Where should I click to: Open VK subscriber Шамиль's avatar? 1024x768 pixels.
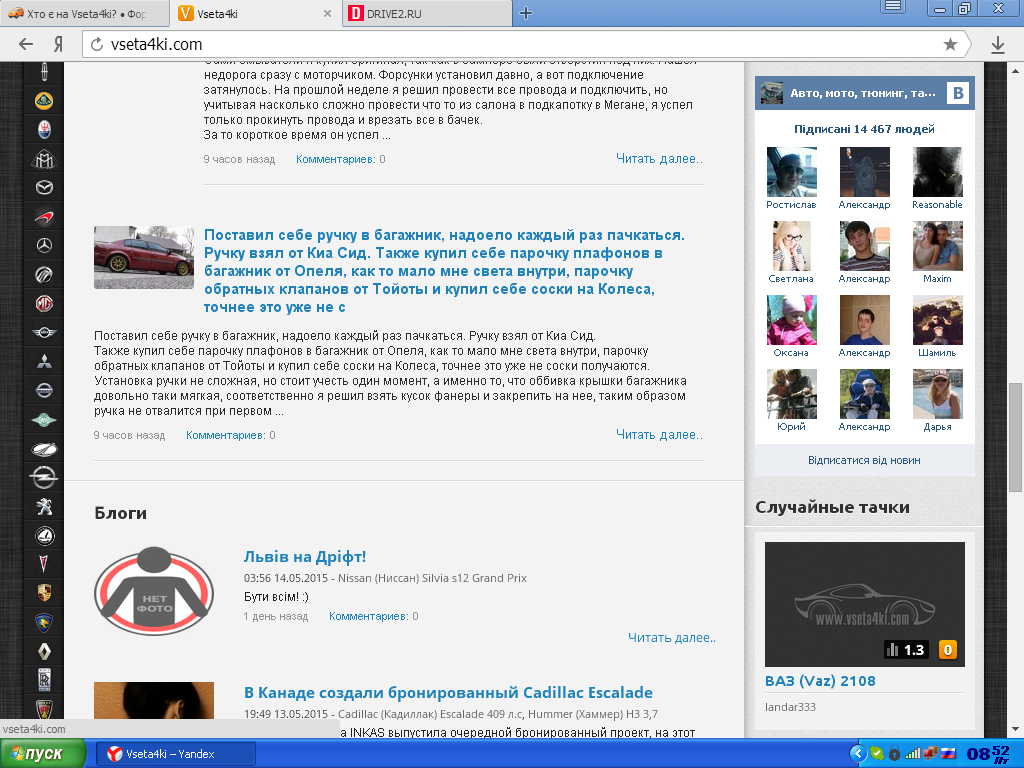tap(937, 320)
